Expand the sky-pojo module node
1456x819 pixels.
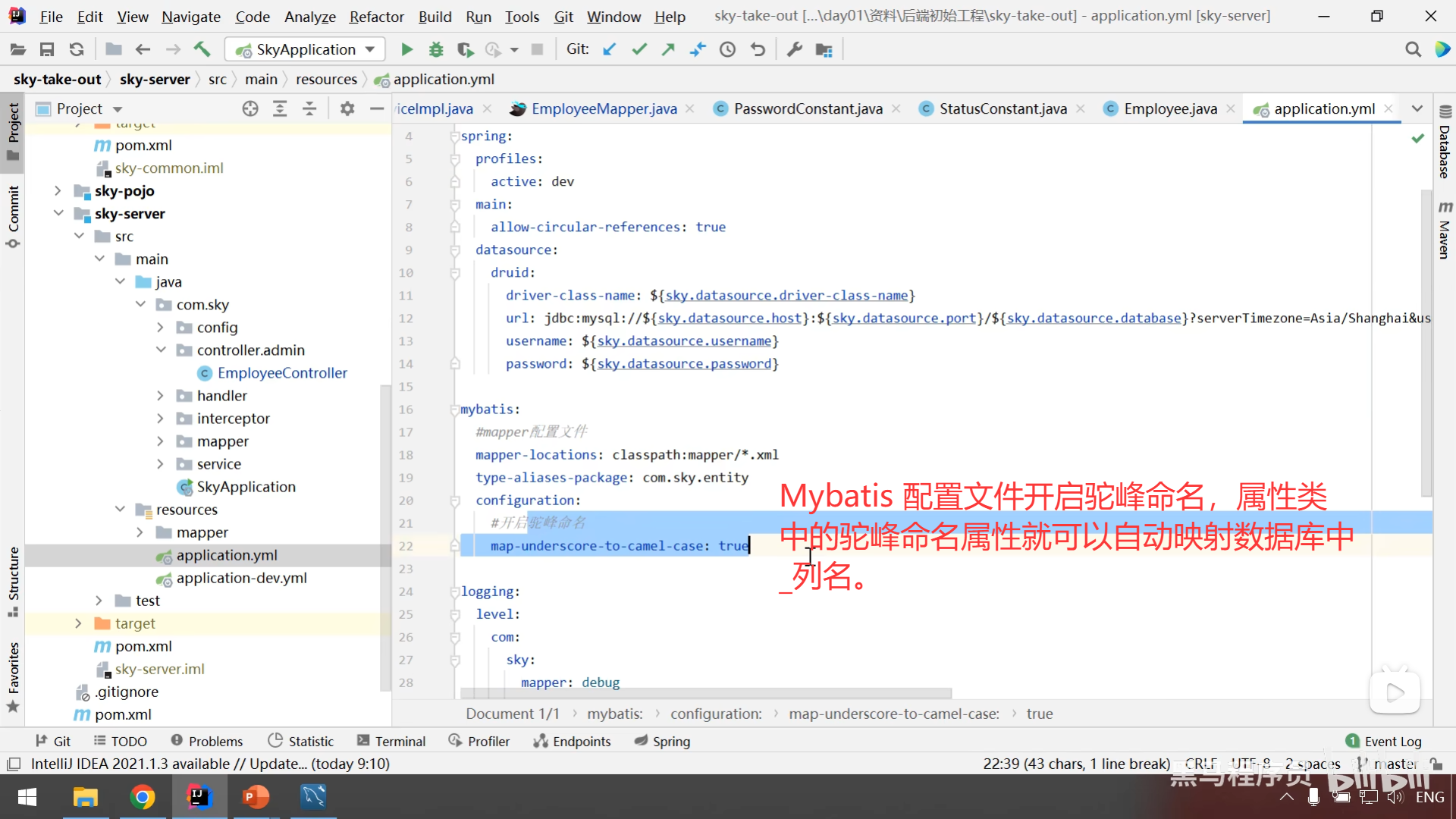tap(58, 190)
